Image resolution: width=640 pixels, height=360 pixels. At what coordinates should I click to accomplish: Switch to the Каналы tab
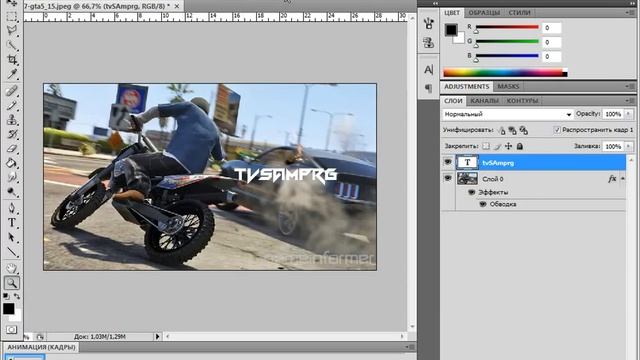(x=484, y=100)
